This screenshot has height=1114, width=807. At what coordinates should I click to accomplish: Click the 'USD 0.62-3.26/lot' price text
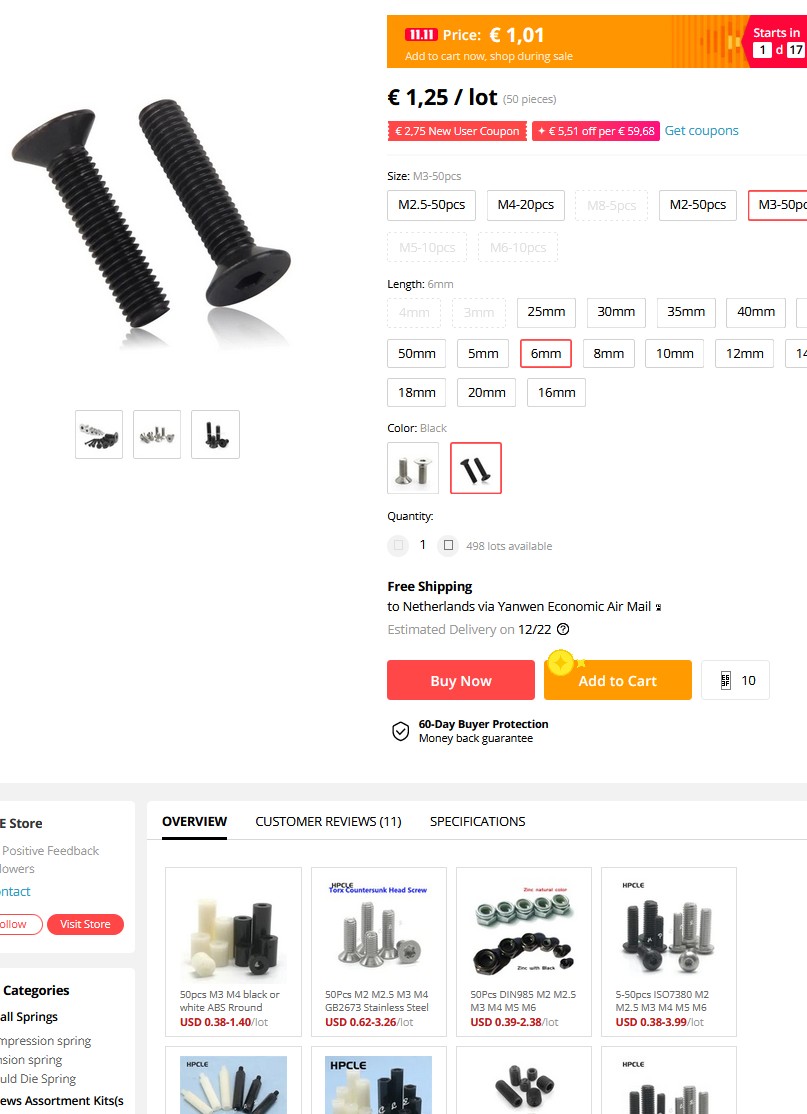point(369,1022)
